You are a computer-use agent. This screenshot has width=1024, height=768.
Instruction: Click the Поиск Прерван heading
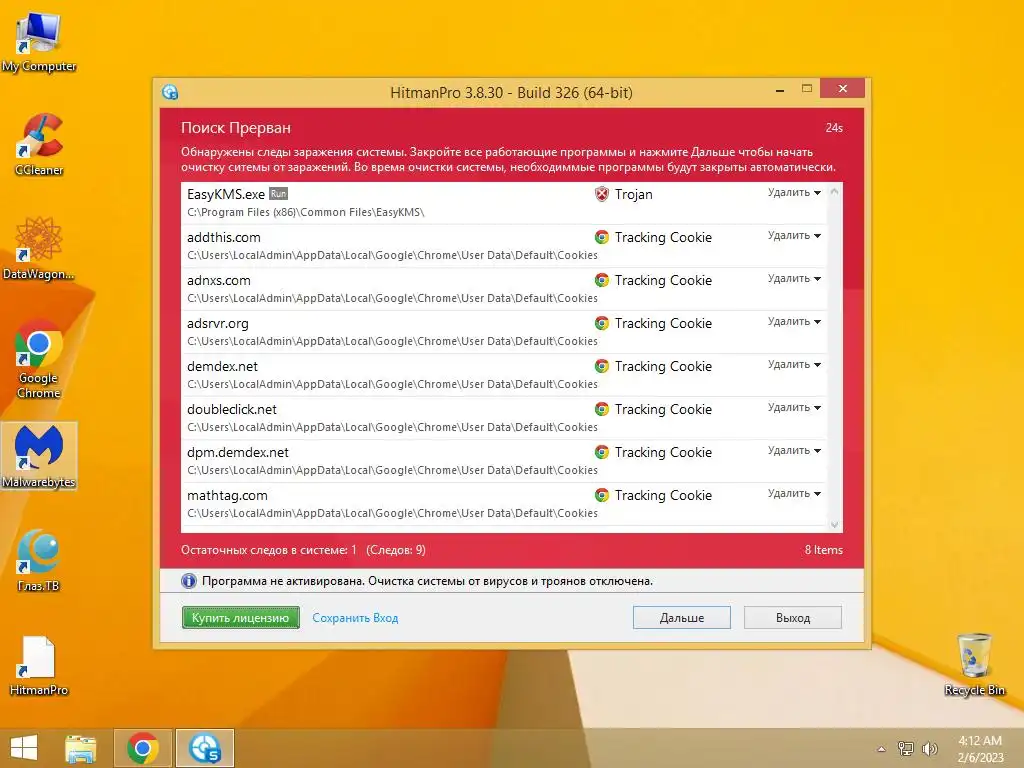(236, 128)
